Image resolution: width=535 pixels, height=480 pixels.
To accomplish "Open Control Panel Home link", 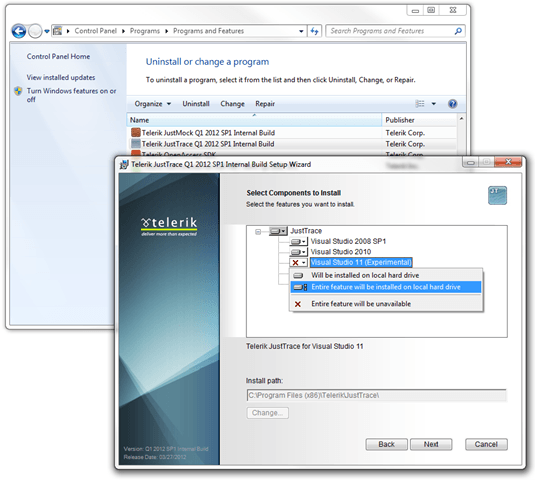I will click(58, 57).
